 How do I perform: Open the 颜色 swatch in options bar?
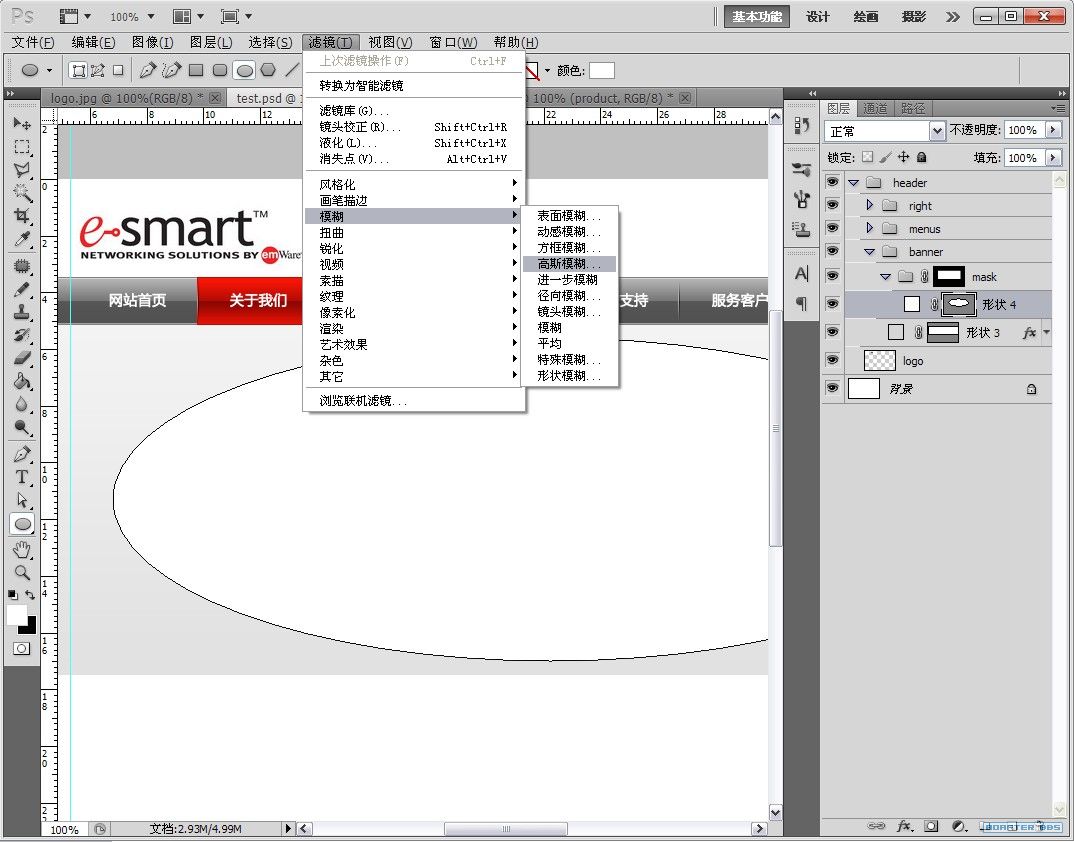pos(601,70)
